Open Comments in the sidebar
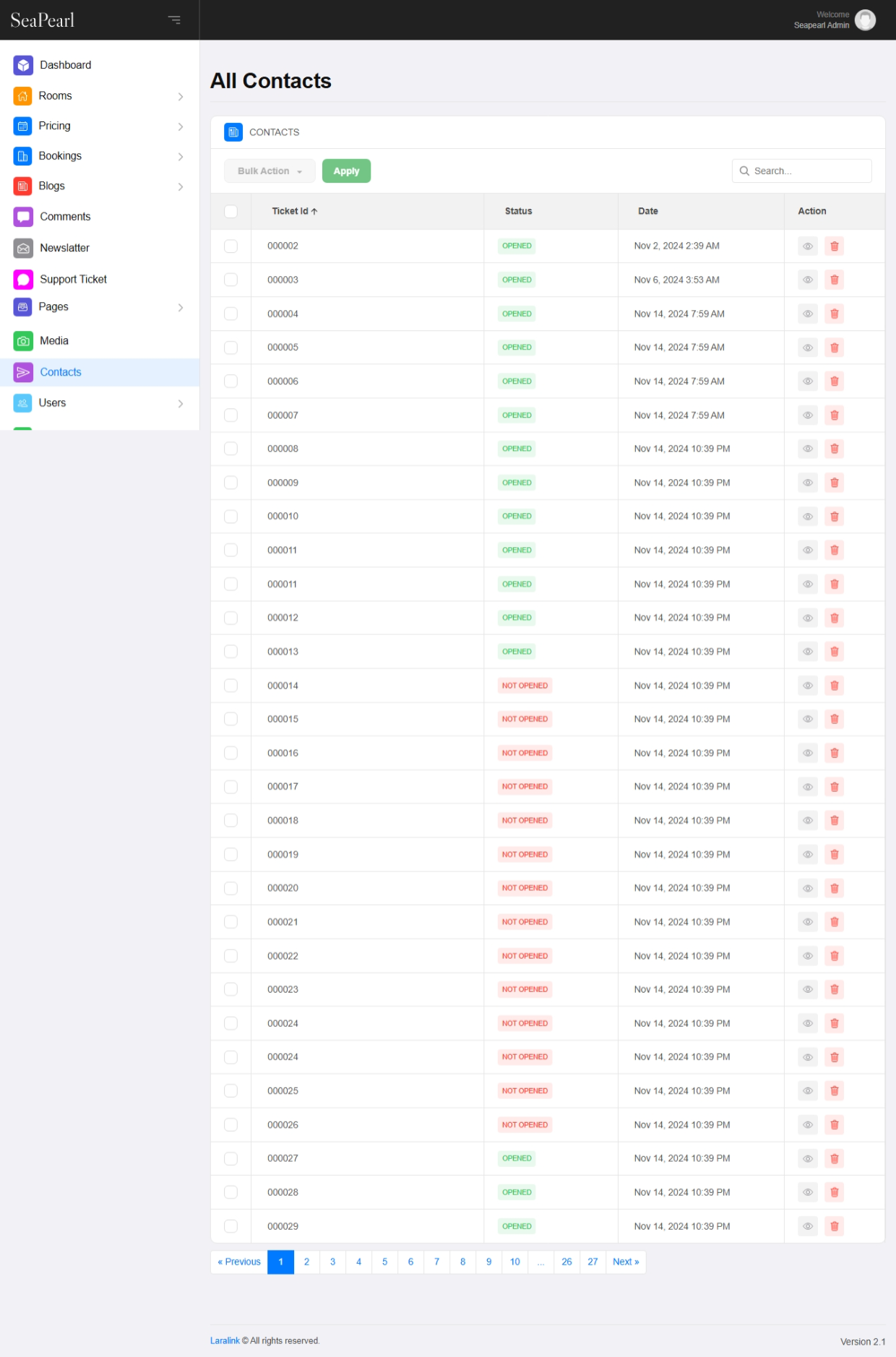 (x=65, y=217)
